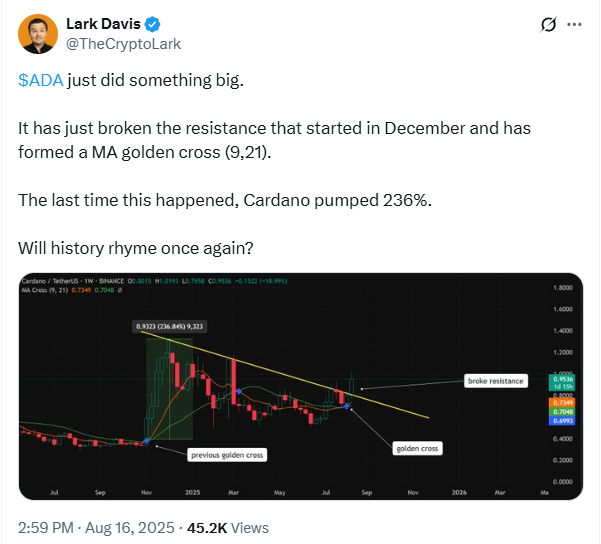This screenshot has height=544, width=601.
Task: Open the $ADA cashtag link
Action: (x=41, y=81)
